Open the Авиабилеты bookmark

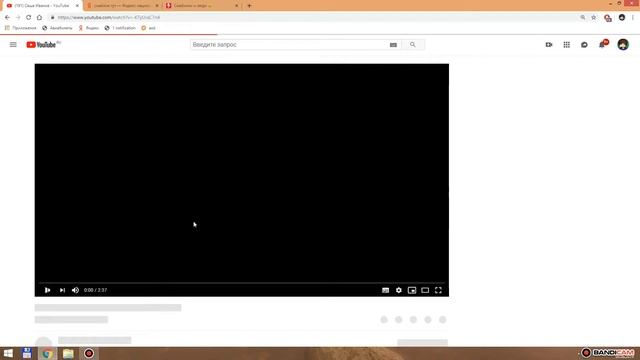click(x=57, y=28)
